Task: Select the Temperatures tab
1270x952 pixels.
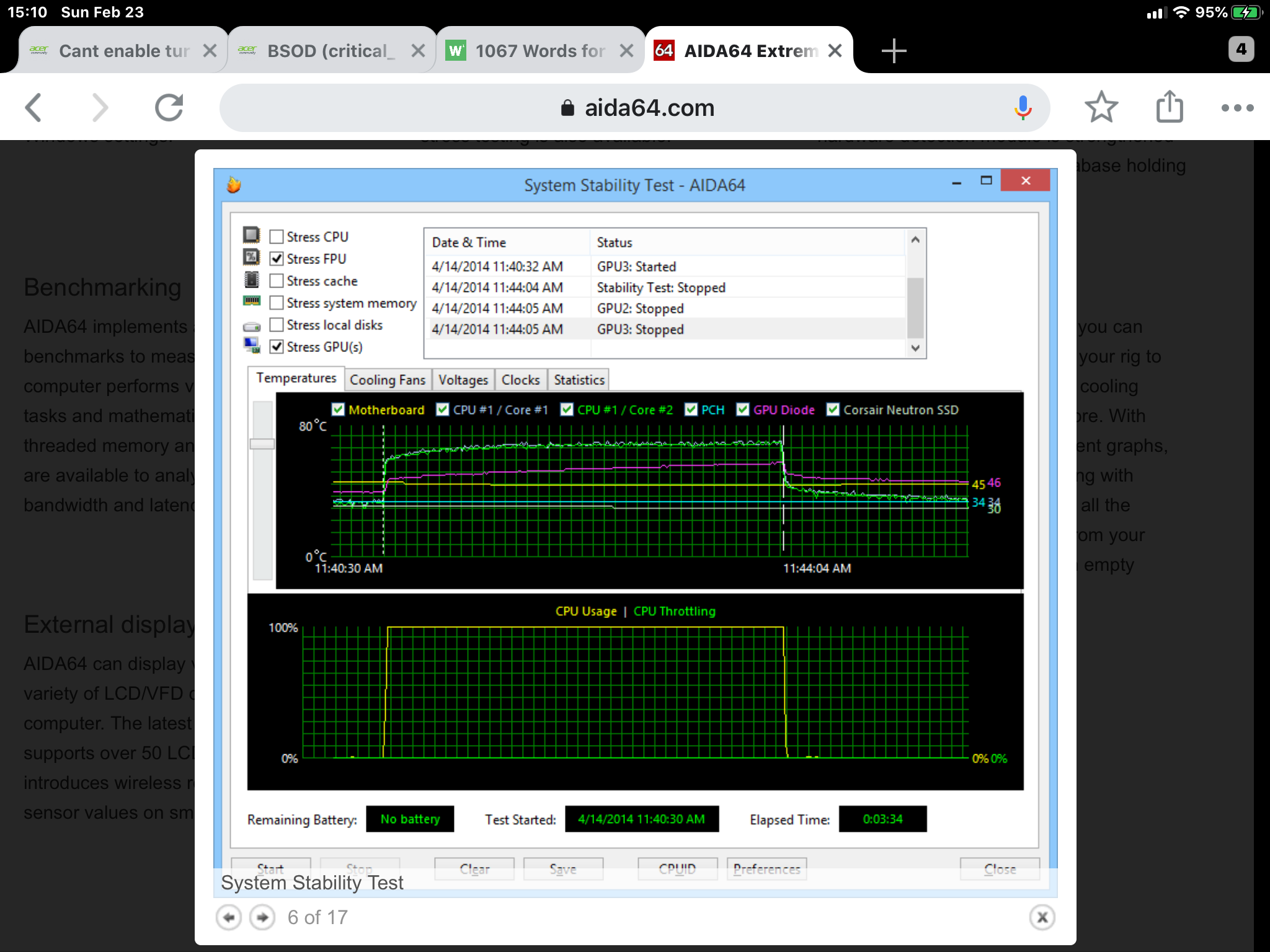Action: (296, 378)
